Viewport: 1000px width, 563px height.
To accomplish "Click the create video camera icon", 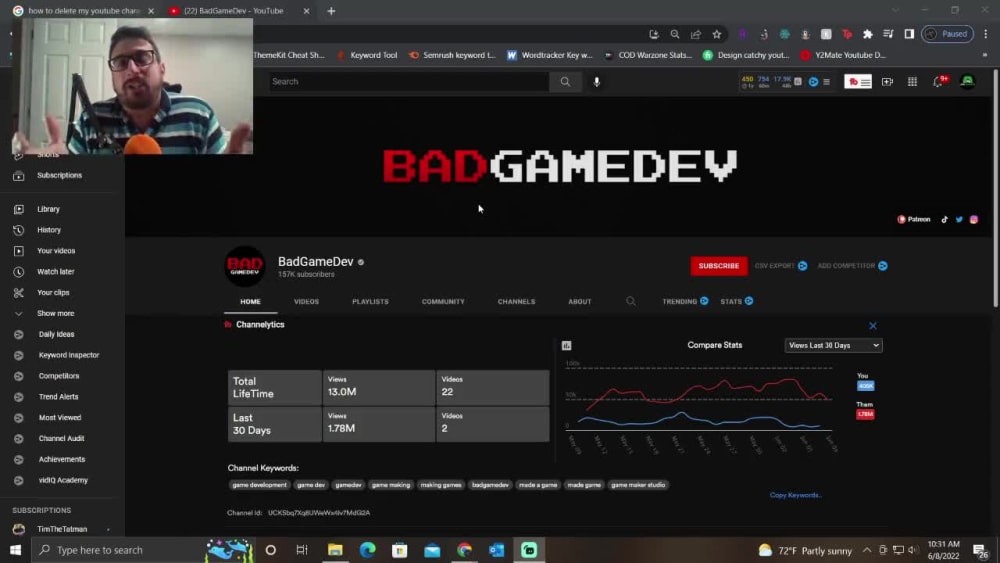I will pos(887,82).
